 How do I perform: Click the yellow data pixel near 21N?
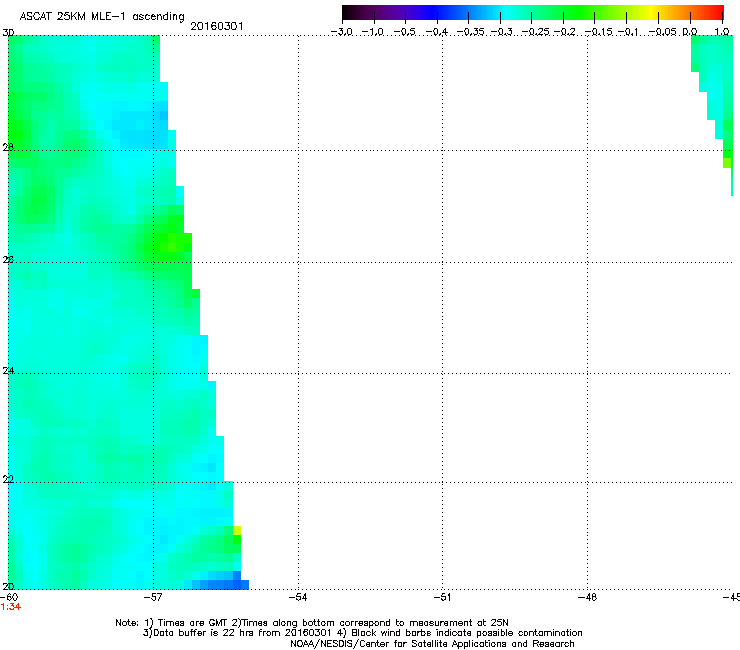[x=237, y=530]
